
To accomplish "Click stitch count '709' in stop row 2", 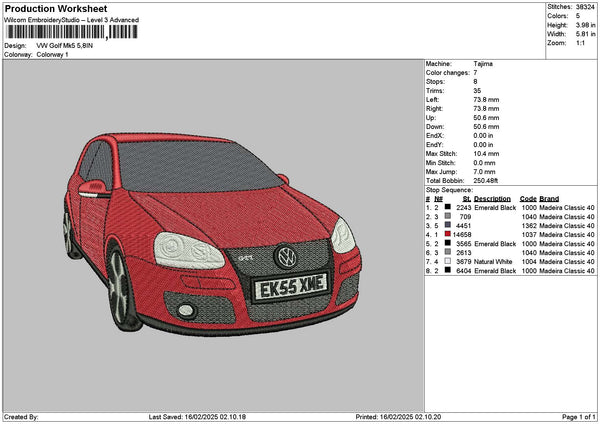I will click(465, 217).
